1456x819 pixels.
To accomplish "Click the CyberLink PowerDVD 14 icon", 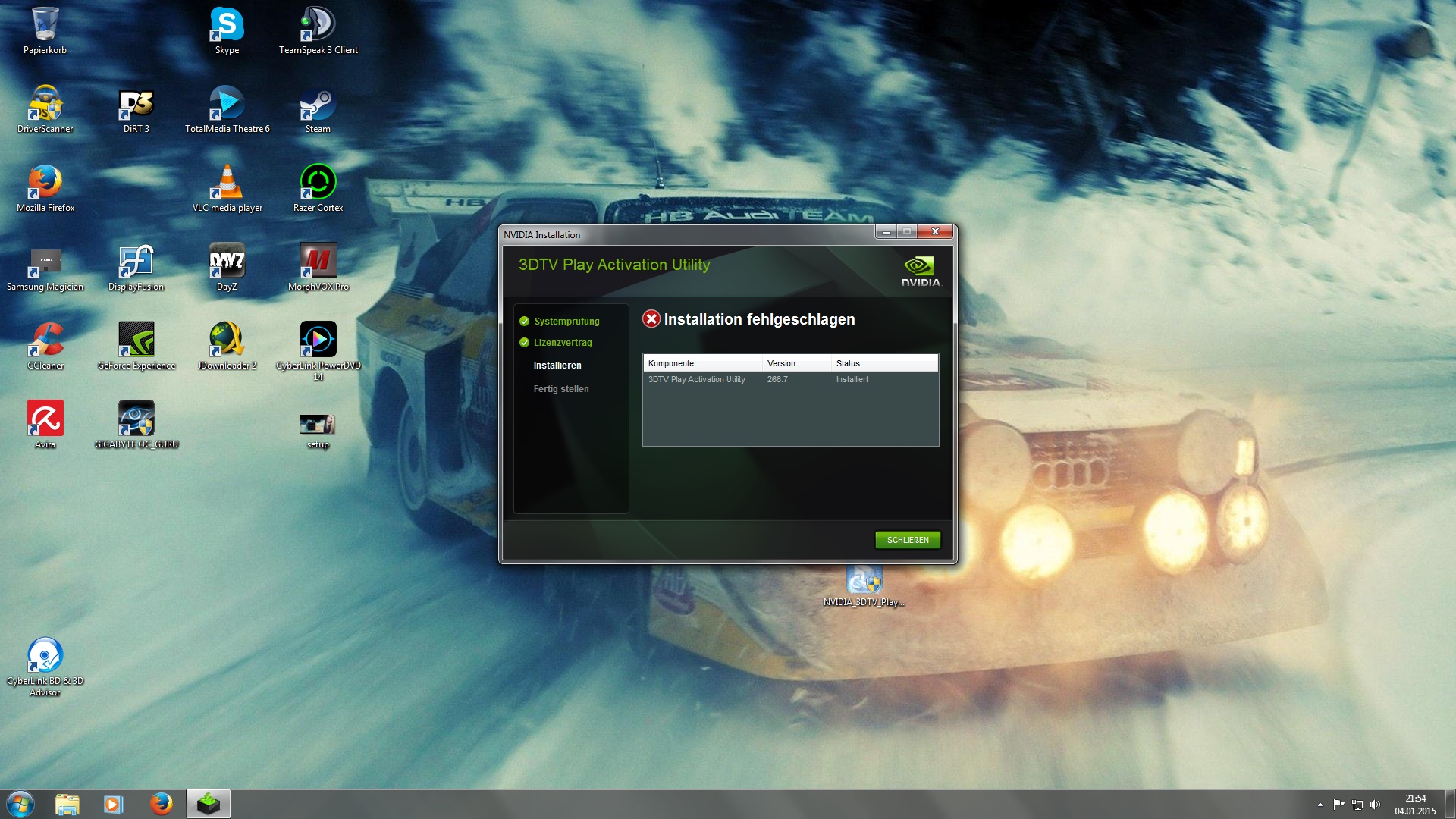I will [318, 340].
